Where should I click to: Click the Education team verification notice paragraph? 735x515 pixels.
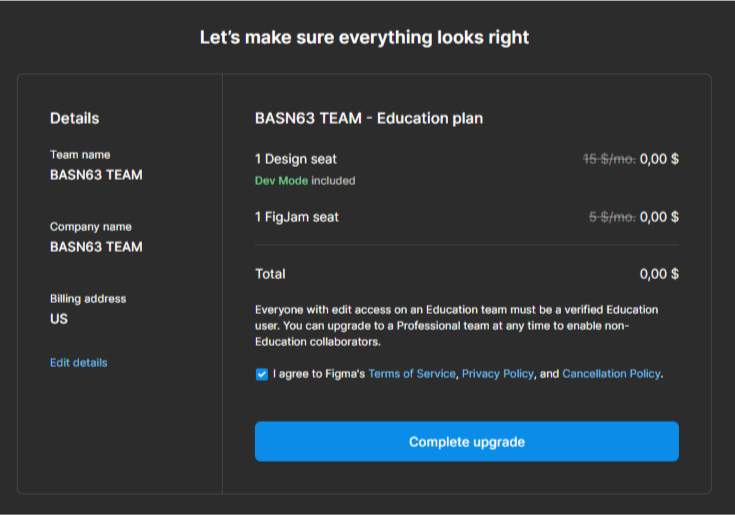pos(457,326)
